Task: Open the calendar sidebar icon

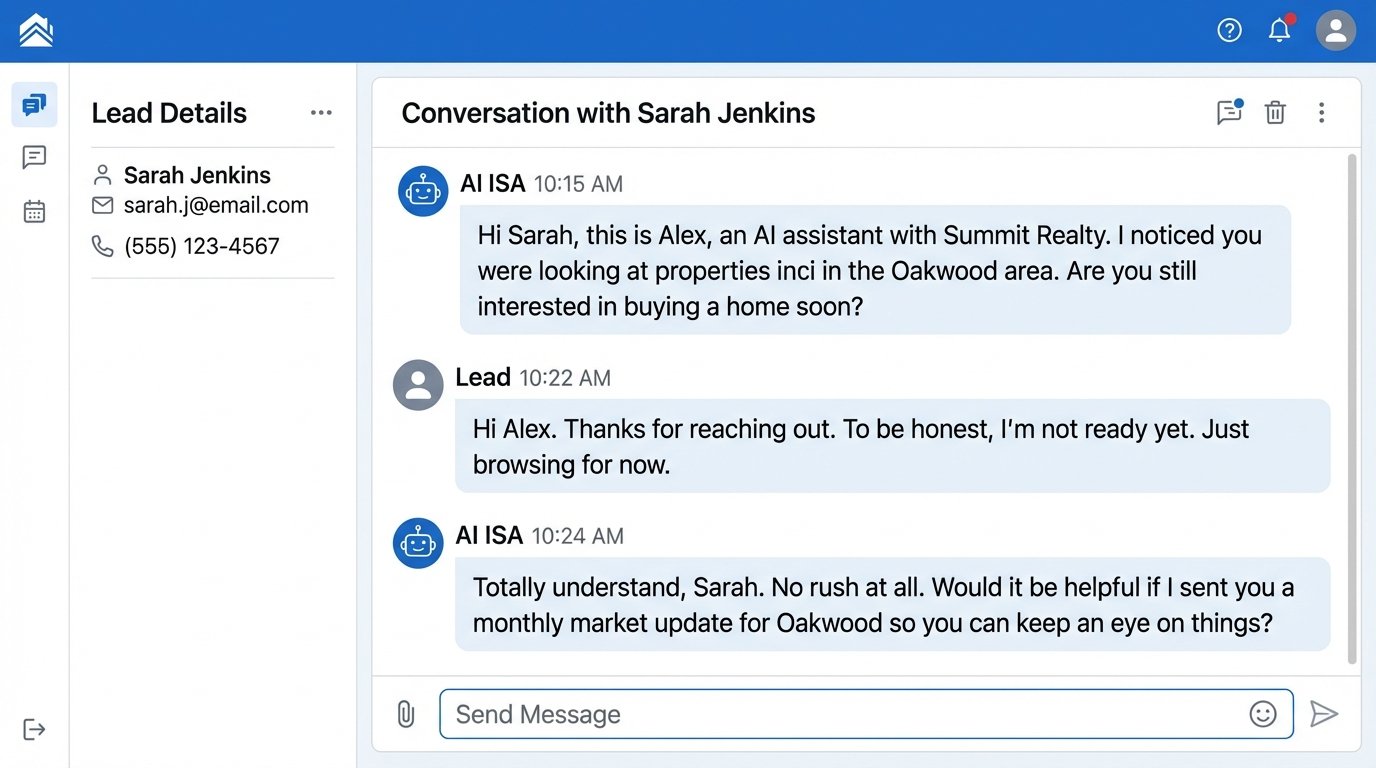Action: (34, 211)
